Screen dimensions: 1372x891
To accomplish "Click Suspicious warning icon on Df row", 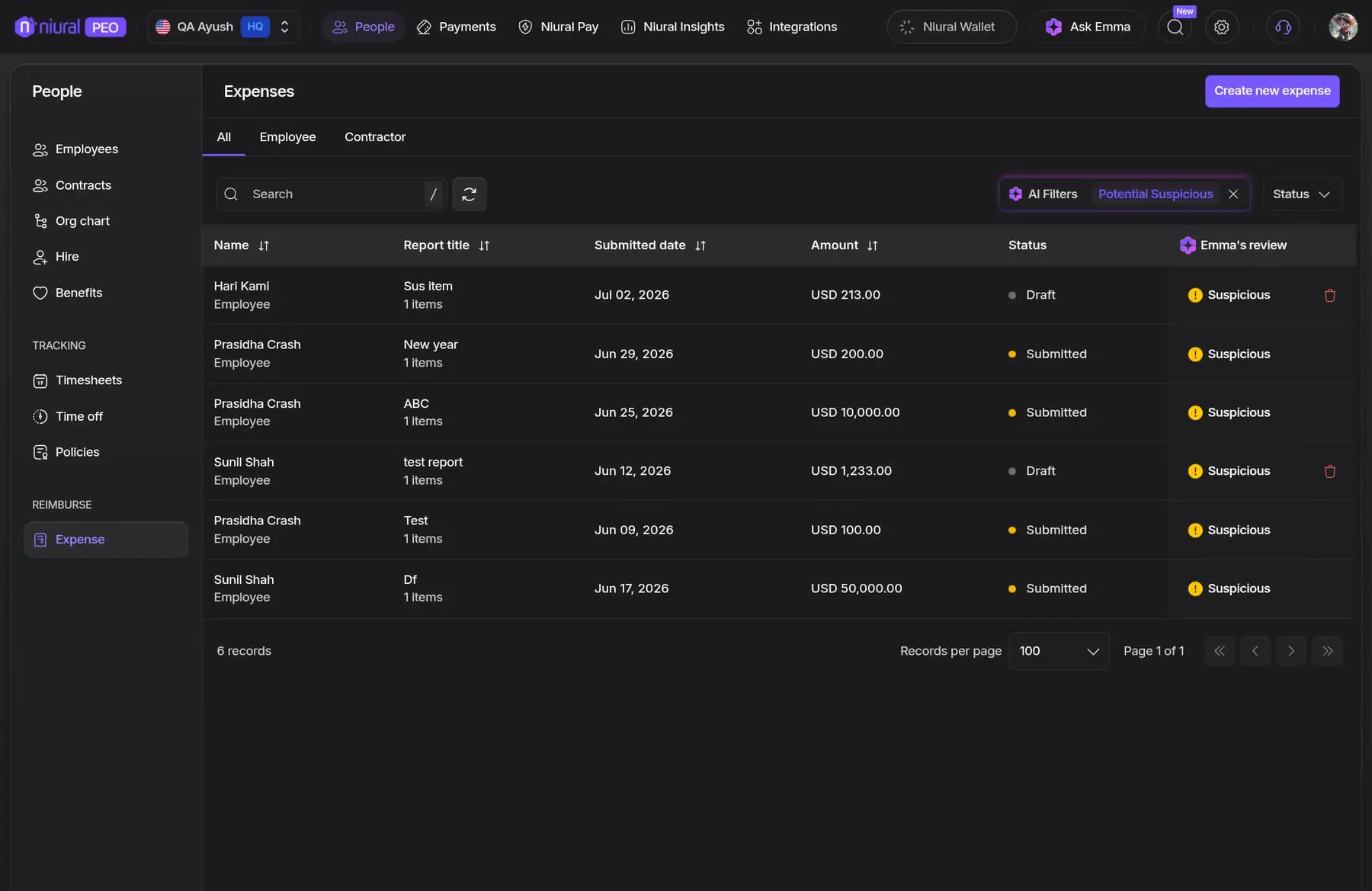I will [1195, 588].
